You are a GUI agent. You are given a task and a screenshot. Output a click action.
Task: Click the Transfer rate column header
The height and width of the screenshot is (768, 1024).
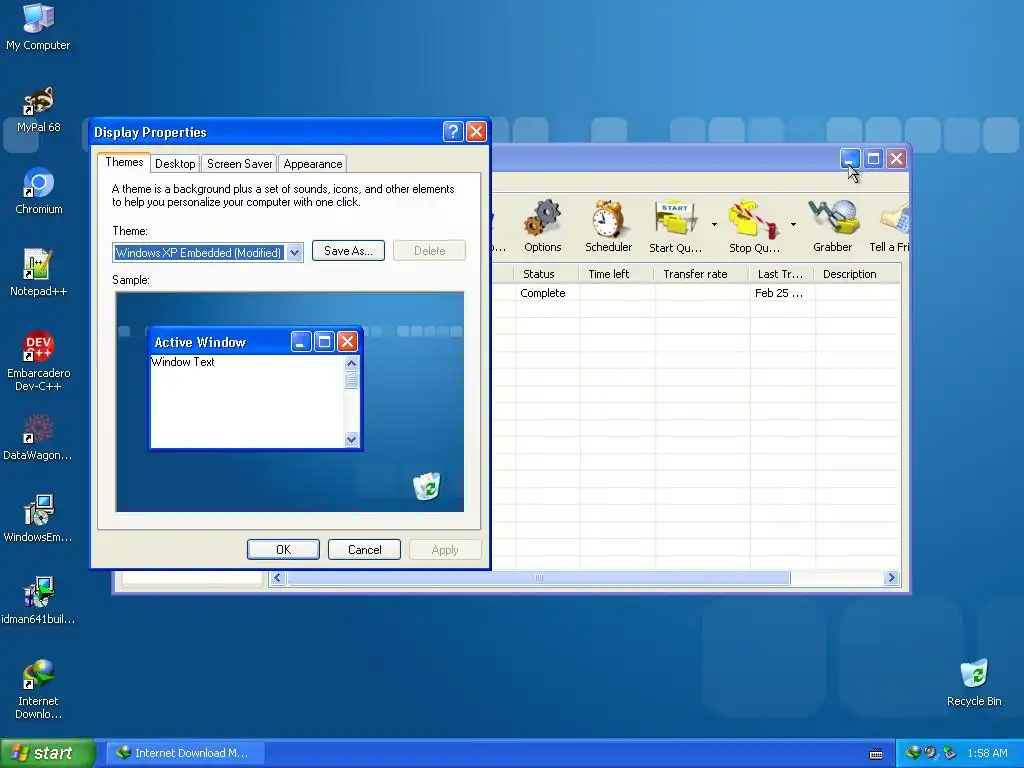(701, 274)
